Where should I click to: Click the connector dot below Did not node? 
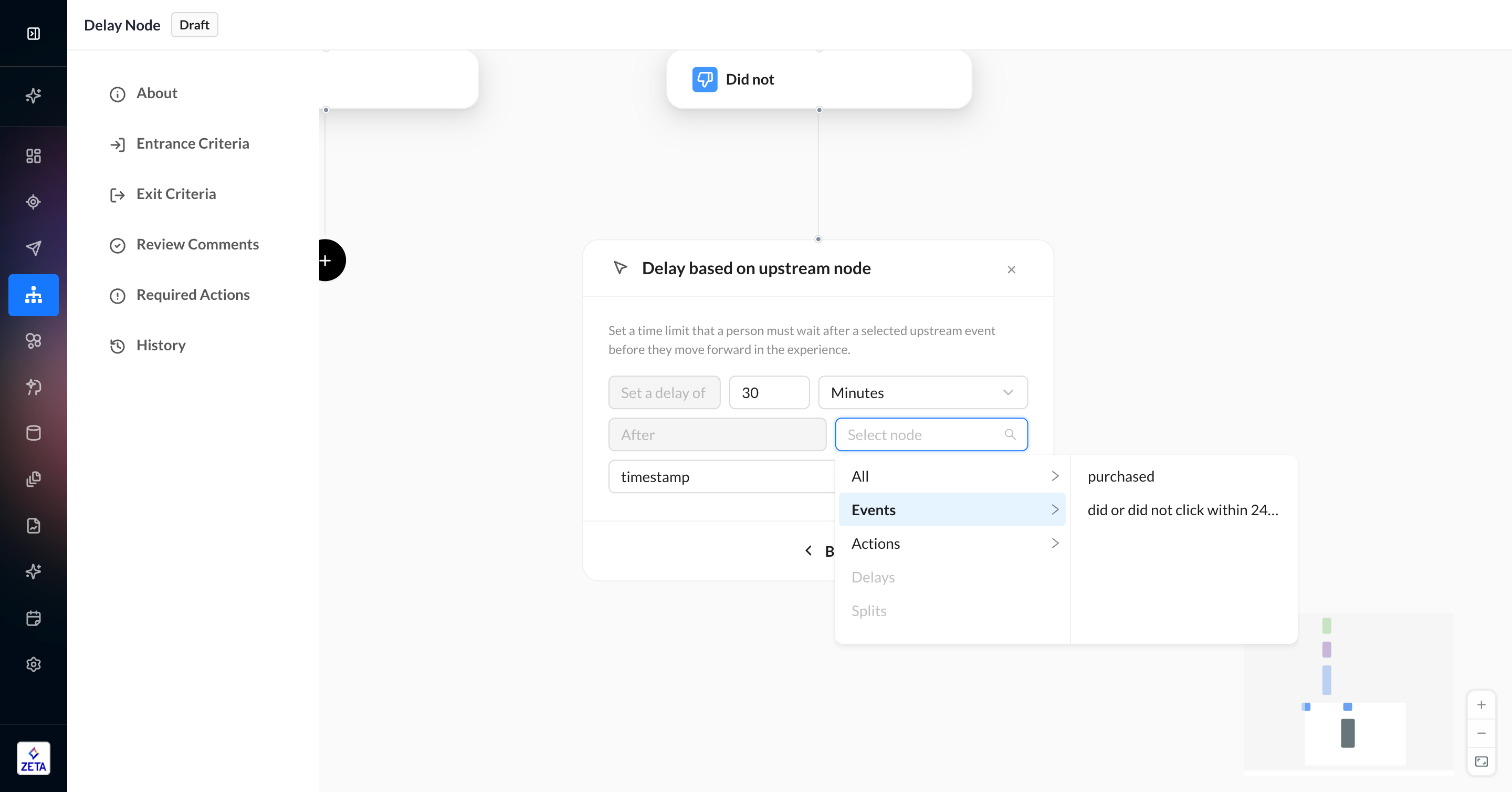[x=819, y=110]
